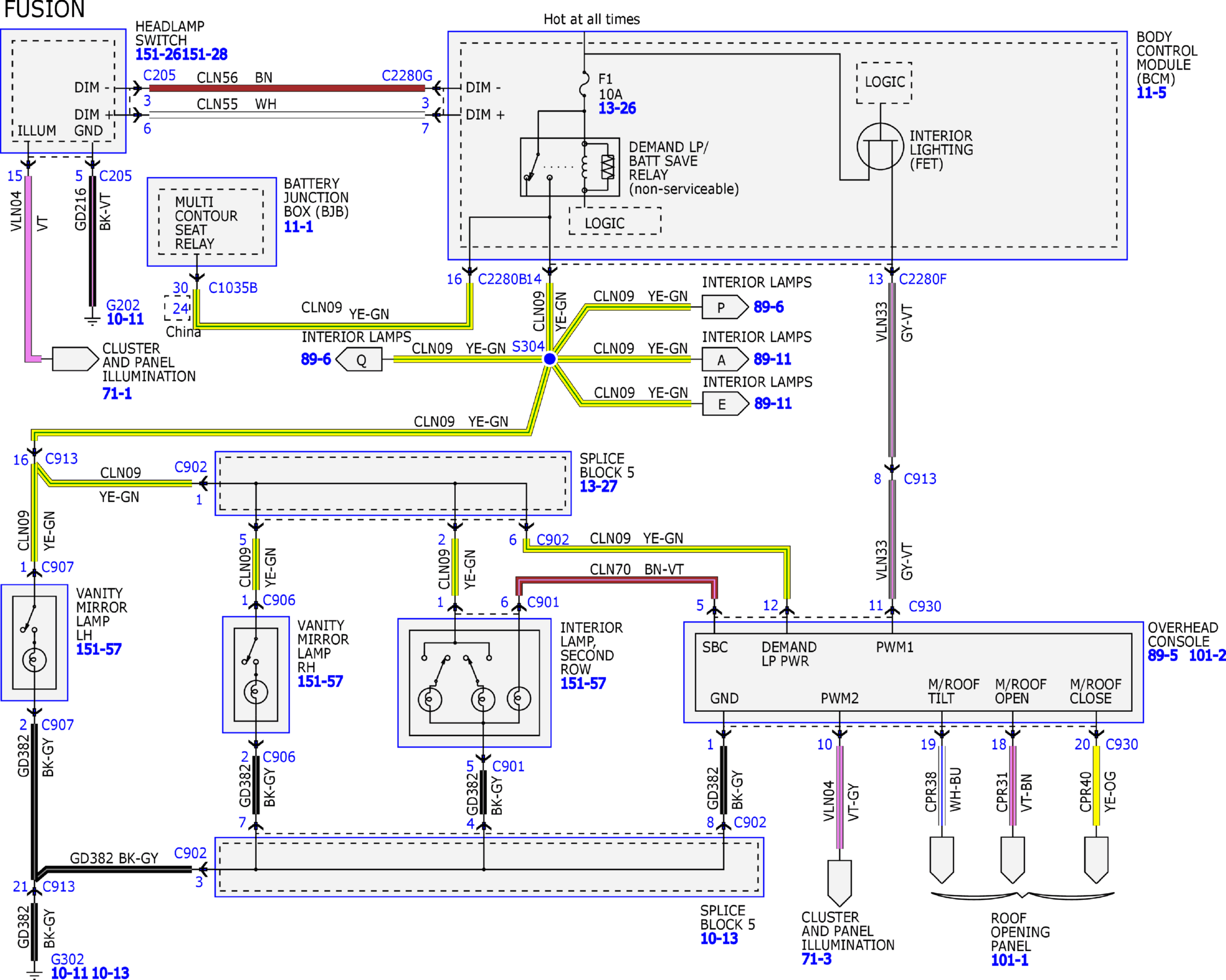Click the S304 splice label
Viewport: 1226px width, 980px height.
pos(528,346)
